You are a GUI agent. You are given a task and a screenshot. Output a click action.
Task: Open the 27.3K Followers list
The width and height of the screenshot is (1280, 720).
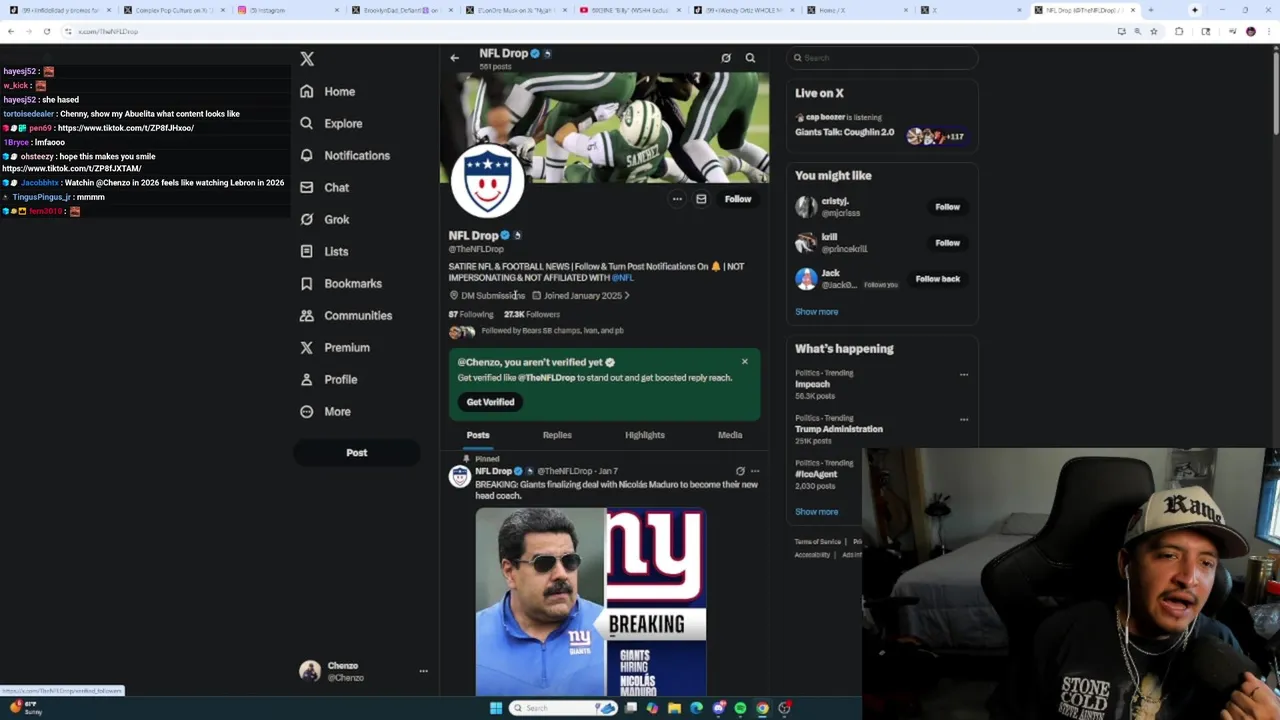[532, 314]
